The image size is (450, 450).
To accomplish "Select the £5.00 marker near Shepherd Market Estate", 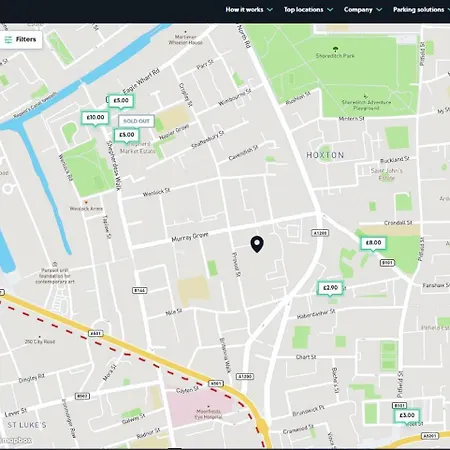I will tap(127, 135).
